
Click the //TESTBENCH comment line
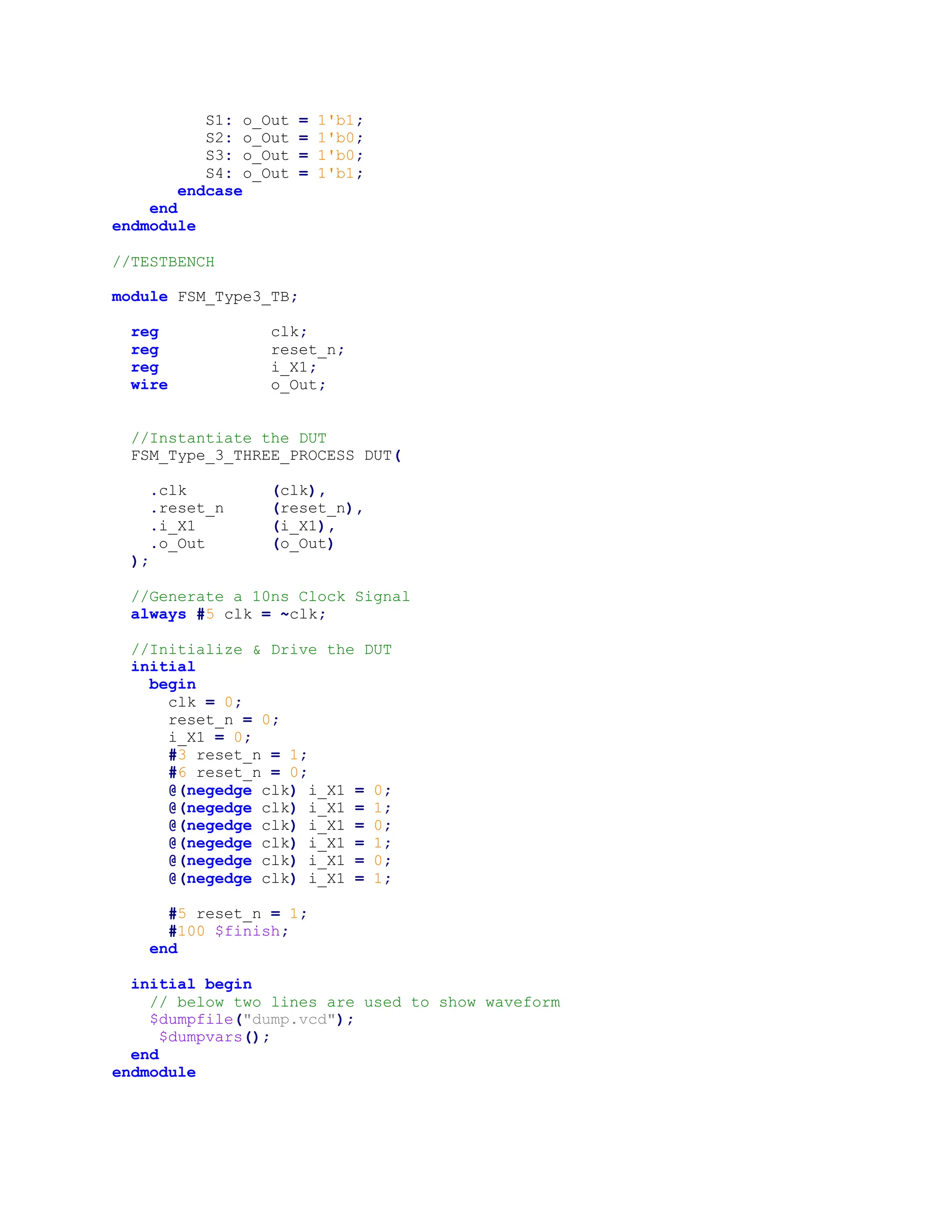tap(163, 262)
